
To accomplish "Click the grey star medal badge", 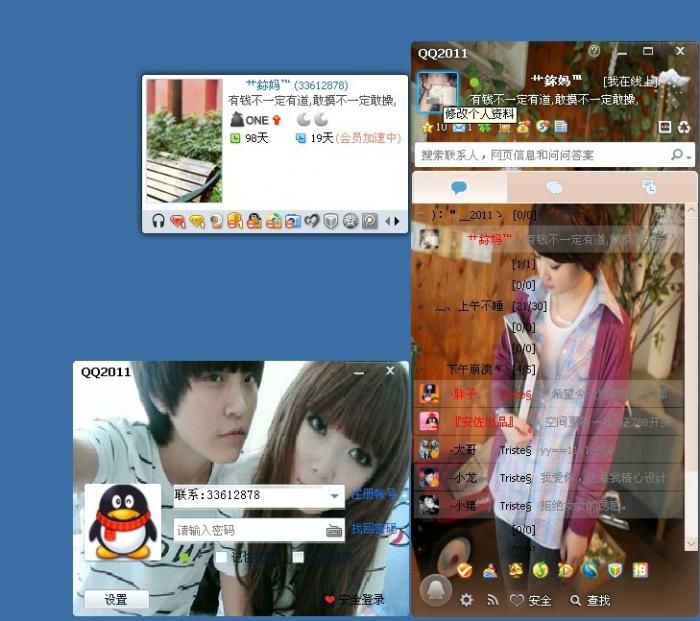I will [x=350, y=221].
